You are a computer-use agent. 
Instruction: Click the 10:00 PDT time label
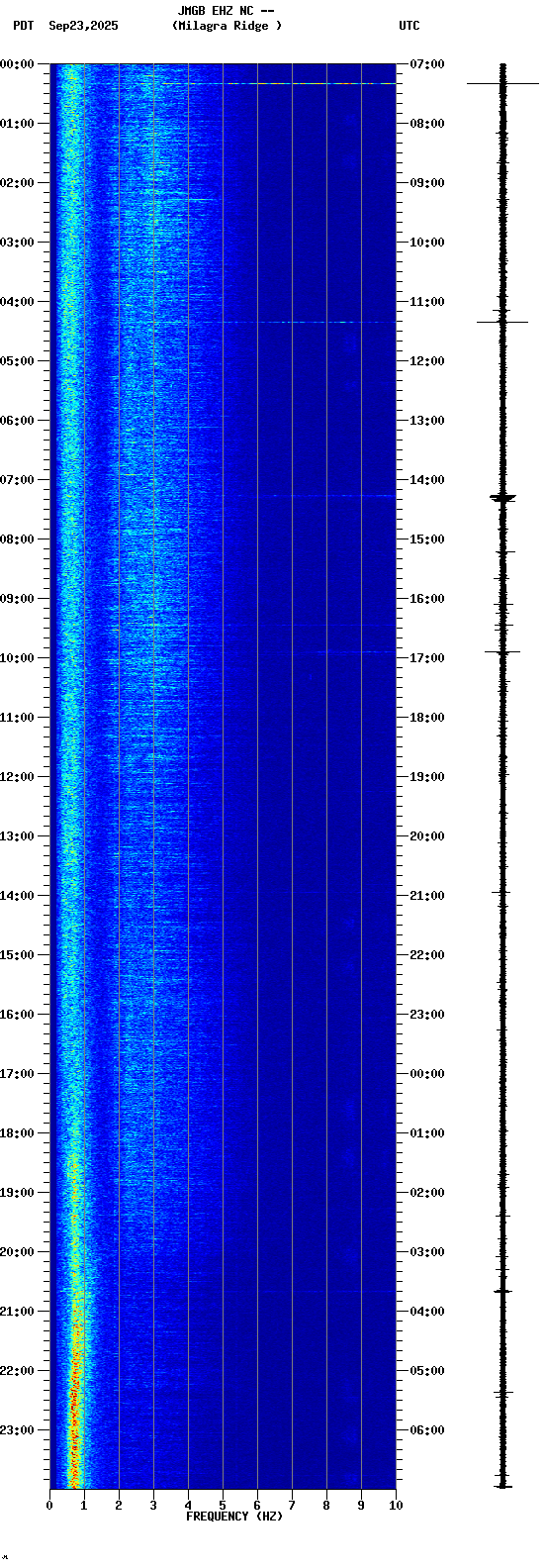17,658
